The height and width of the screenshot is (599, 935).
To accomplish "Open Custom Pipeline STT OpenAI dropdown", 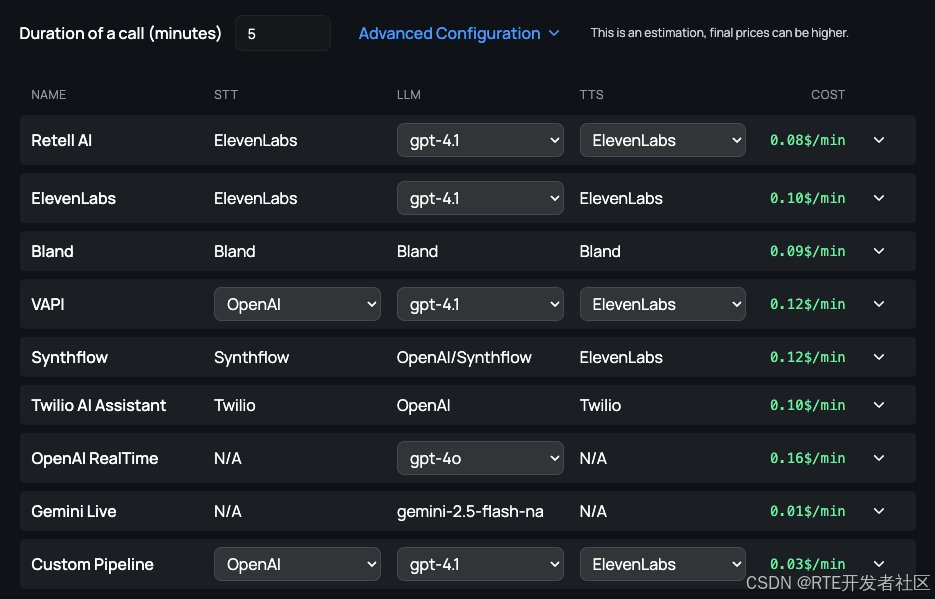I will [297, 564].
